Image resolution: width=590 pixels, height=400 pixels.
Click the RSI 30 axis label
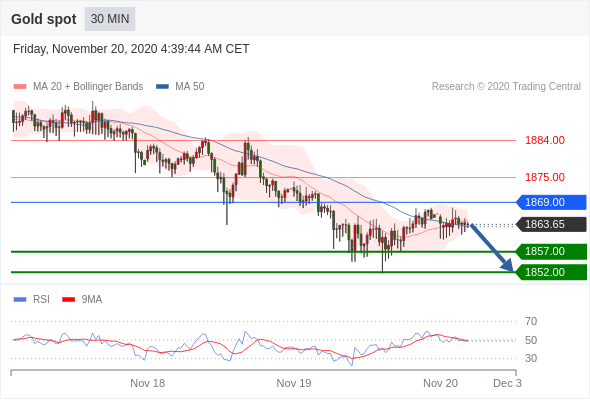[531, 358]
